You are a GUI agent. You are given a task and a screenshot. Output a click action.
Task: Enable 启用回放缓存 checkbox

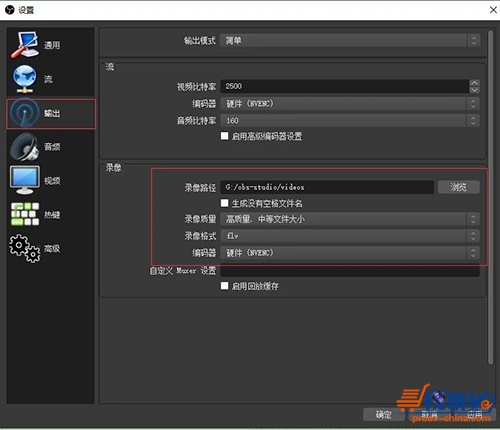225,286
